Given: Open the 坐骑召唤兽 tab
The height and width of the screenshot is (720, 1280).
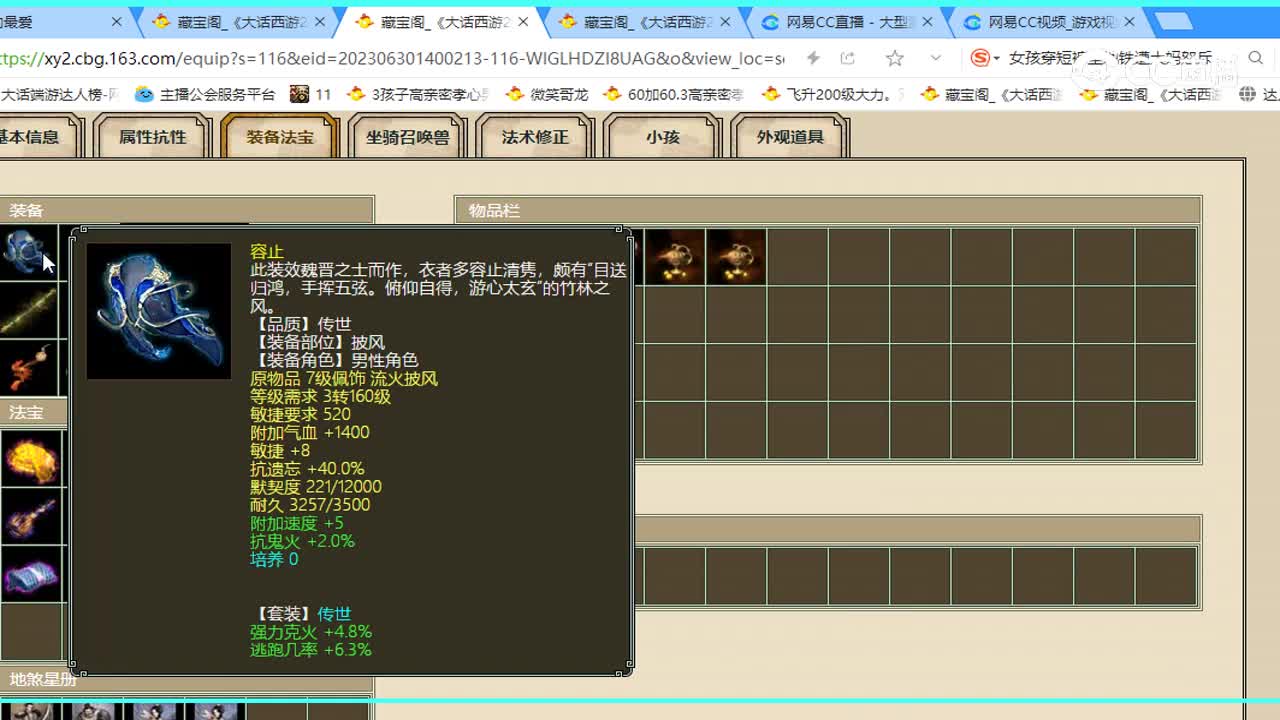Looking at the screenshot, I should point(407,137).
